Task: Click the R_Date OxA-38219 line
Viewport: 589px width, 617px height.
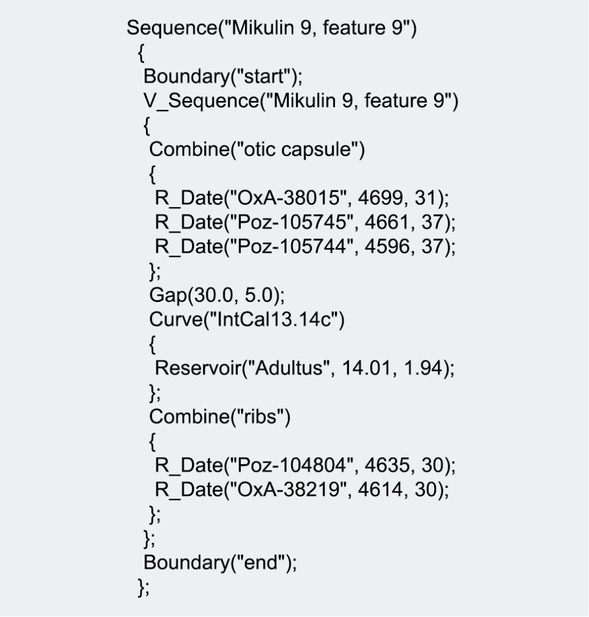Action: (x=302, y=490)
